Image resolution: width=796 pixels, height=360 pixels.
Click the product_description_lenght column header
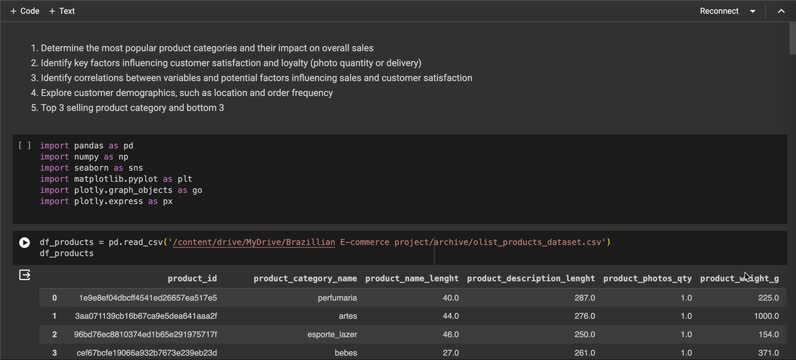pos(531,278)
